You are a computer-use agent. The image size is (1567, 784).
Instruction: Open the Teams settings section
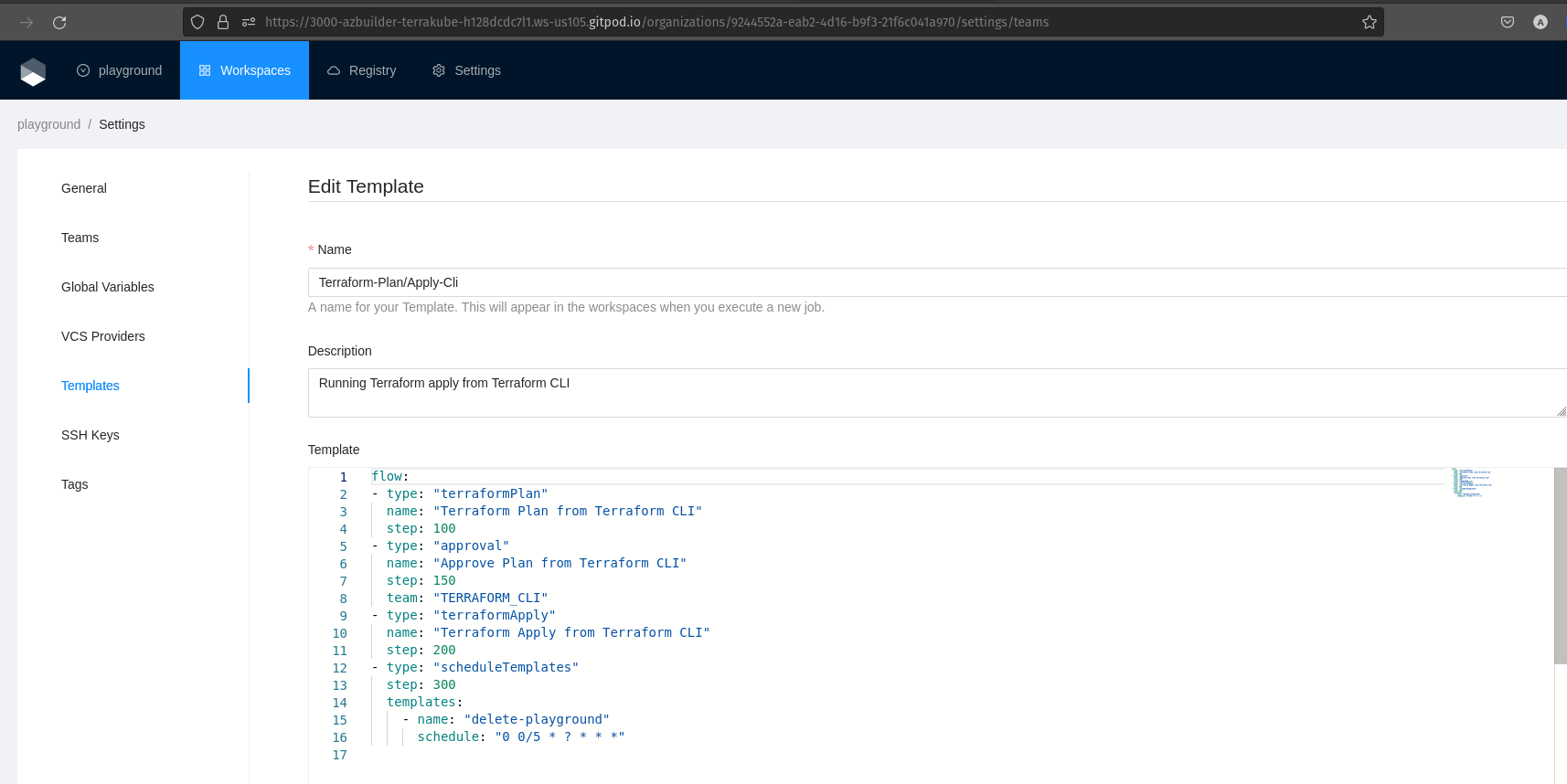(x=80, y=238)
